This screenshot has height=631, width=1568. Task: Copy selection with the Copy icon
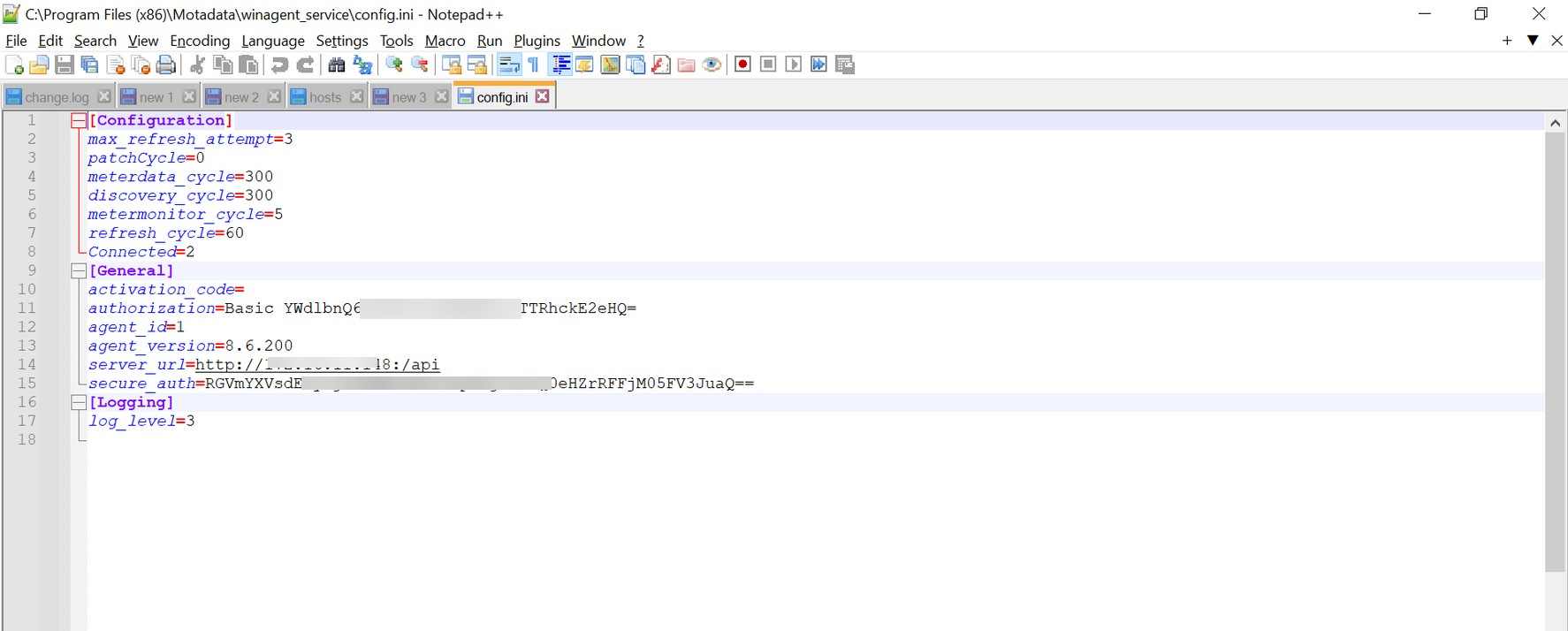click(223, 65)
